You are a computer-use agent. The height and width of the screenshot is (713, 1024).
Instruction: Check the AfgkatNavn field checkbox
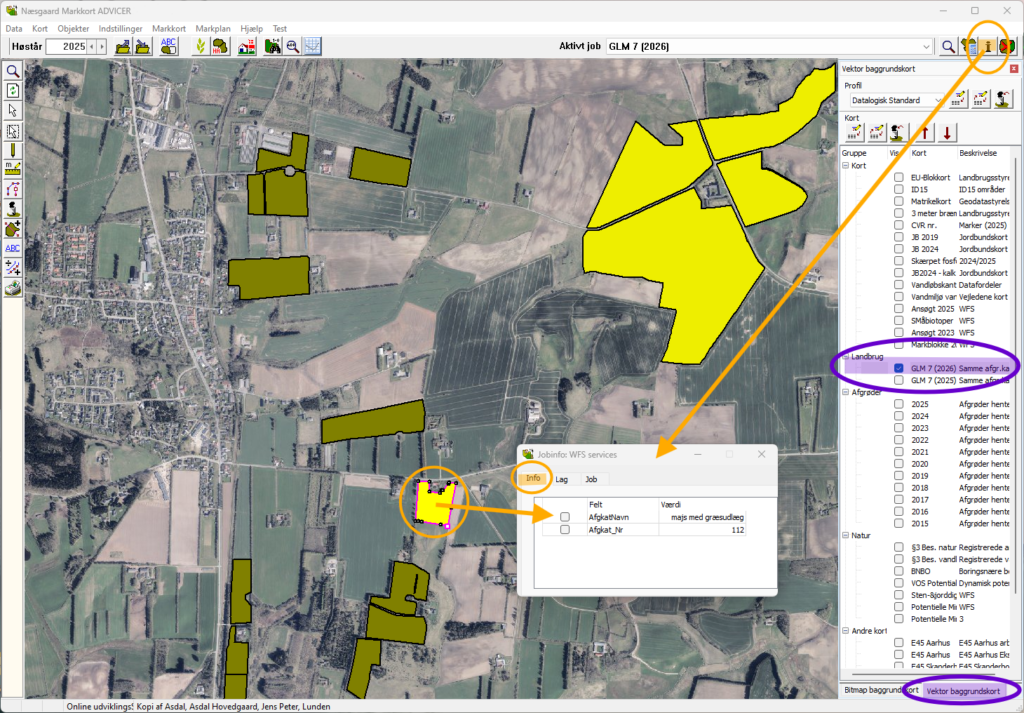[565, 517]
